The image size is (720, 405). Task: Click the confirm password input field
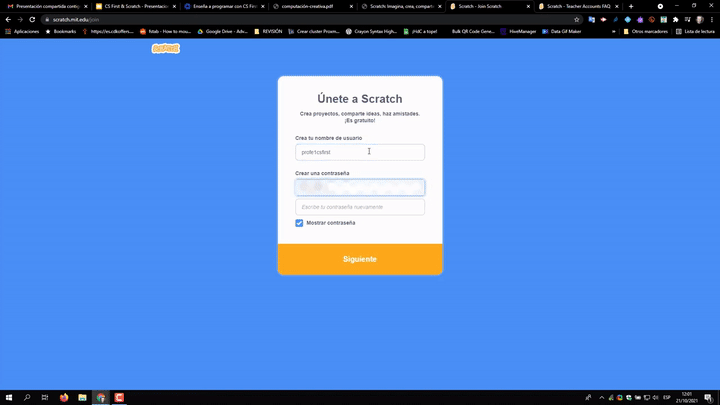[359, 207]
